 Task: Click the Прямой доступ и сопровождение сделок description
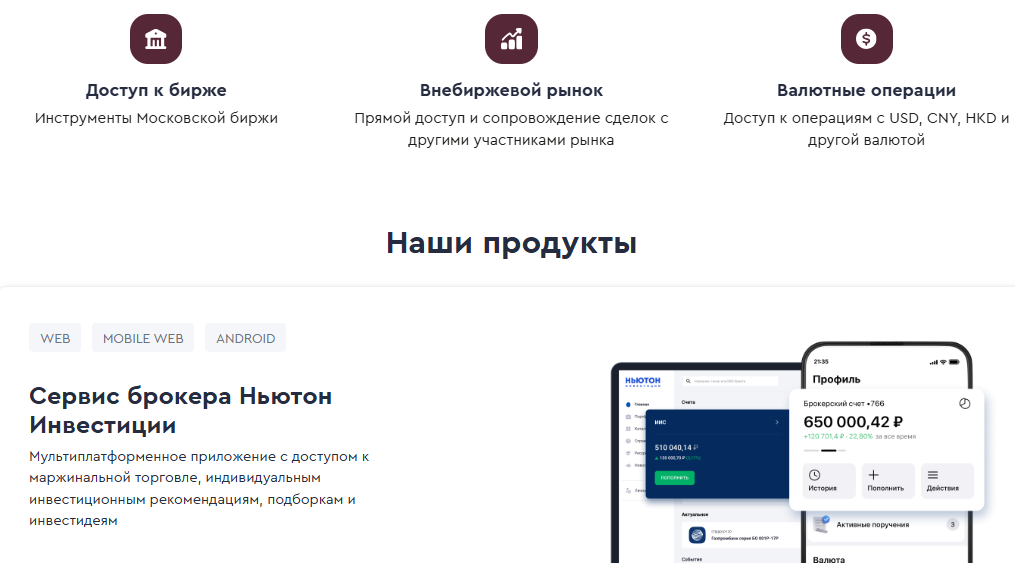click(x=511, y=129)
